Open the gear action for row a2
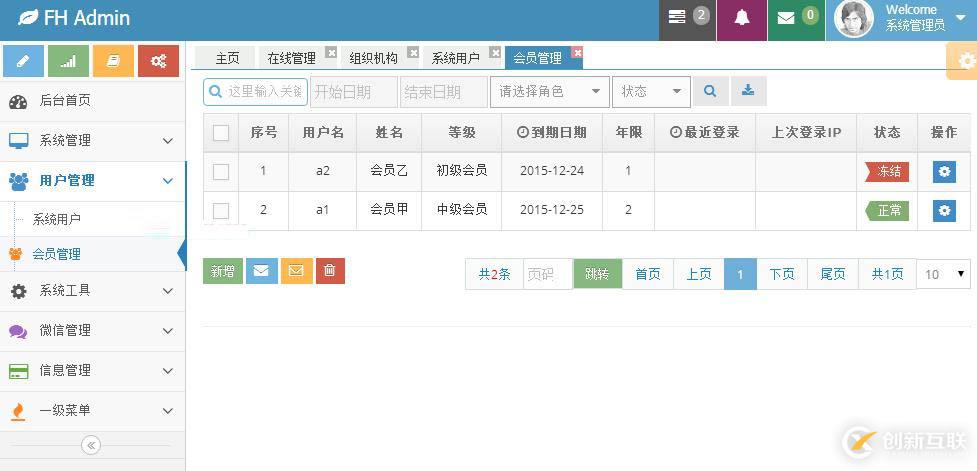Image resolution: width=977 pixels, height=471 pixels. (944, 171)
